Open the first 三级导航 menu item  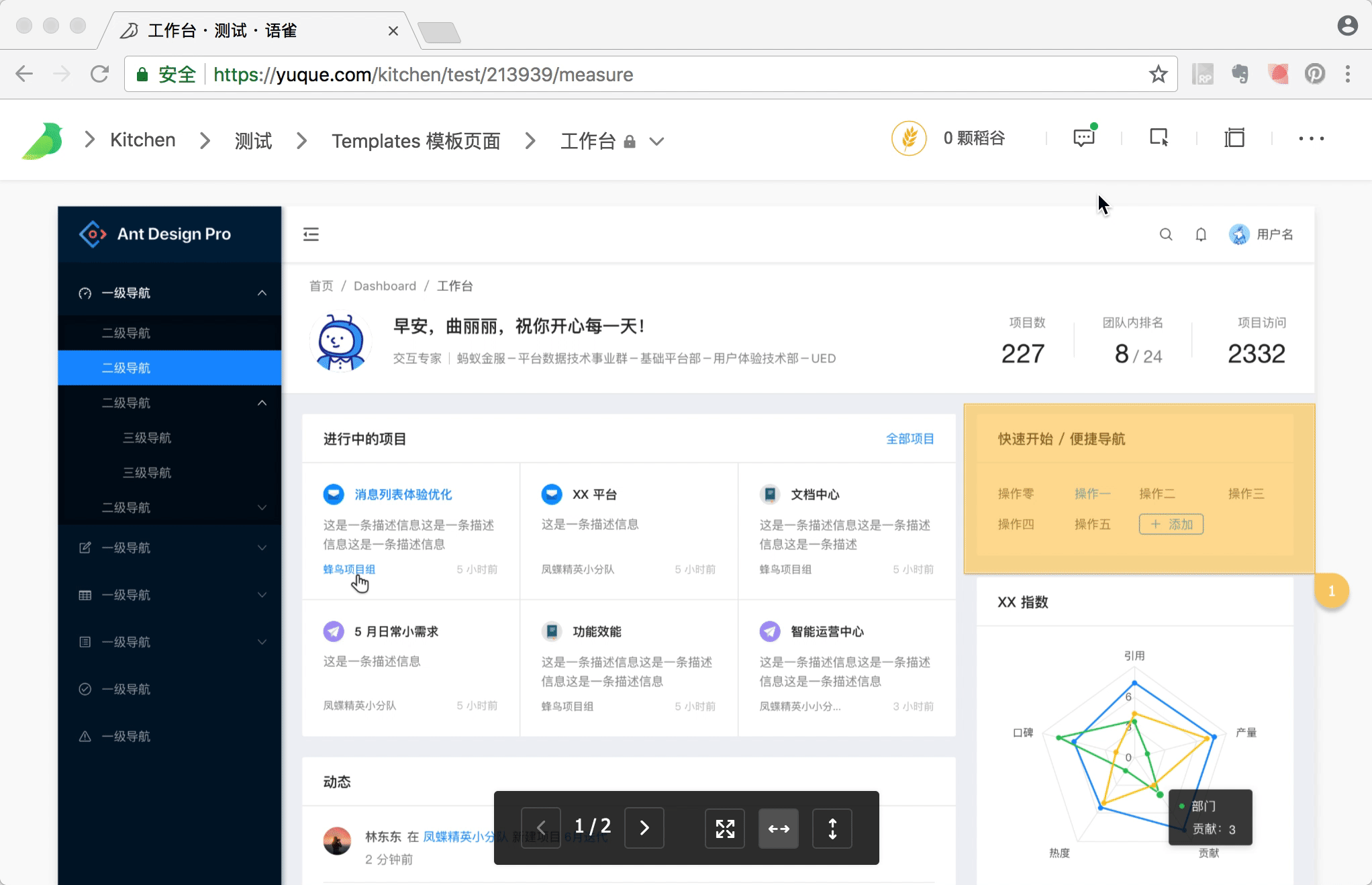tap(147, 438)
